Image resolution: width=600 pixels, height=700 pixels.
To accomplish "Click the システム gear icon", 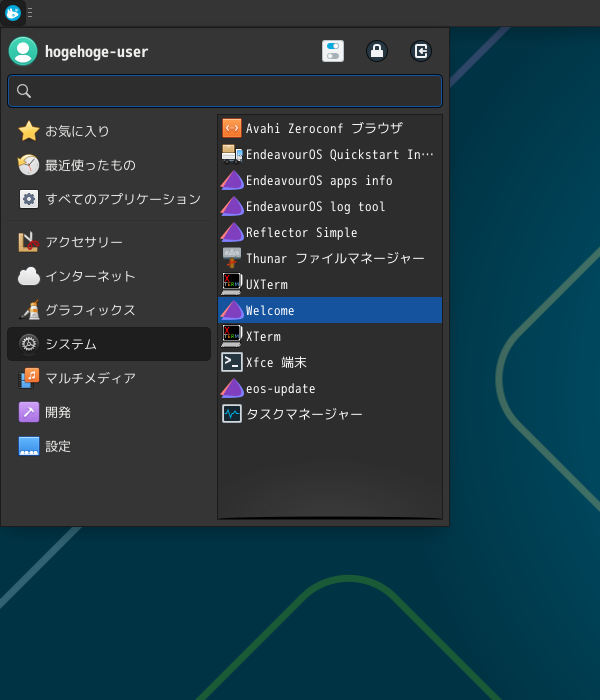I will click(29, 344).
